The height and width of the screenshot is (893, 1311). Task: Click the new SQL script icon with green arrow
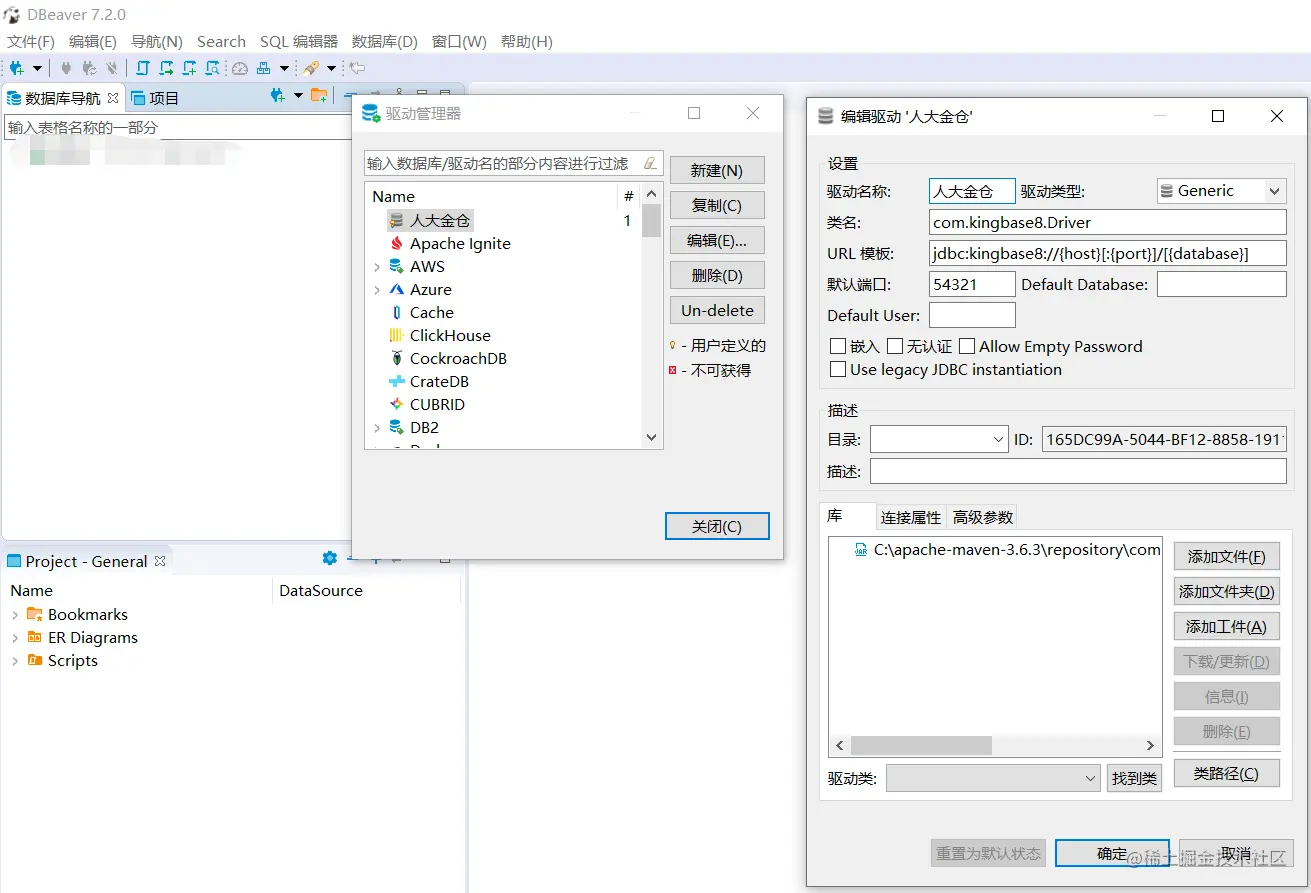click(x=166, y=68)
